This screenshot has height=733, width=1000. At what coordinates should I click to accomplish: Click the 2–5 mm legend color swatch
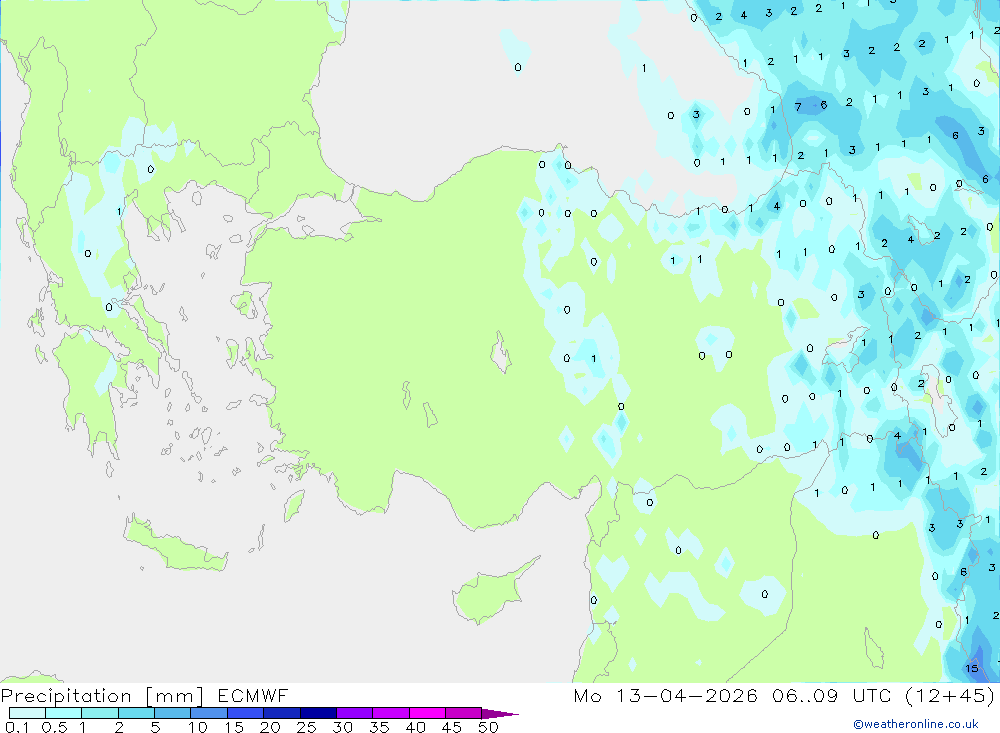click(136, 713)
